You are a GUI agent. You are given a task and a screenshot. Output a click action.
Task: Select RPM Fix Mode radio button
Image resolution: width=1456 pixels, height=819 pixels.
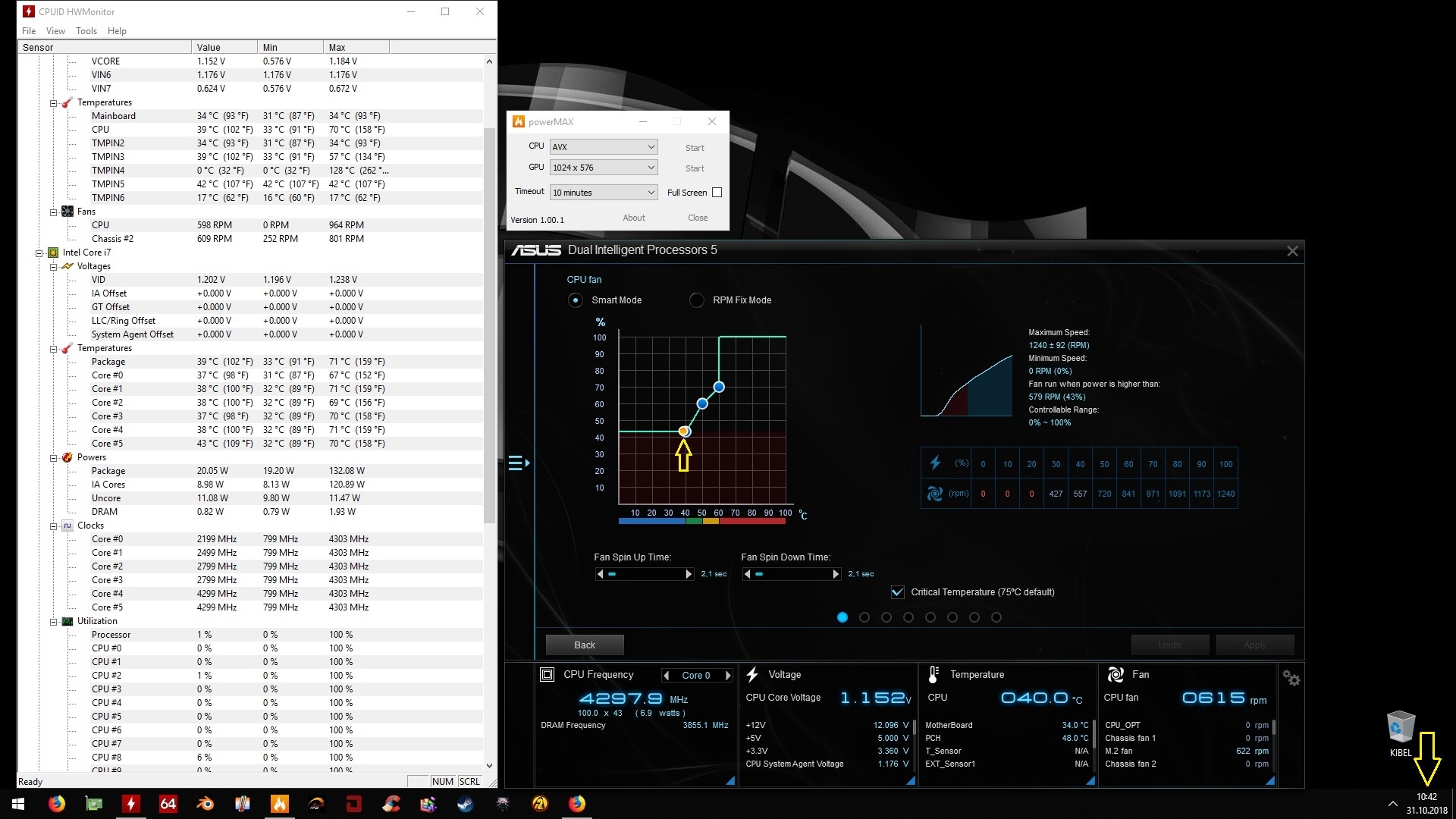point(696,300)
